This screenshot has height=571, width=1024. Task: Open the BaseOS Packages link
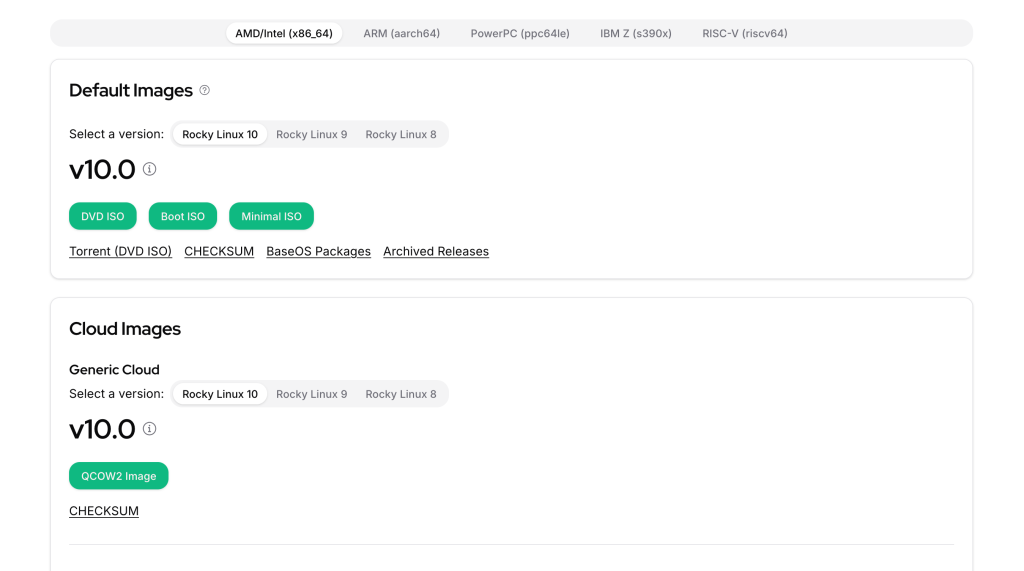318,251
